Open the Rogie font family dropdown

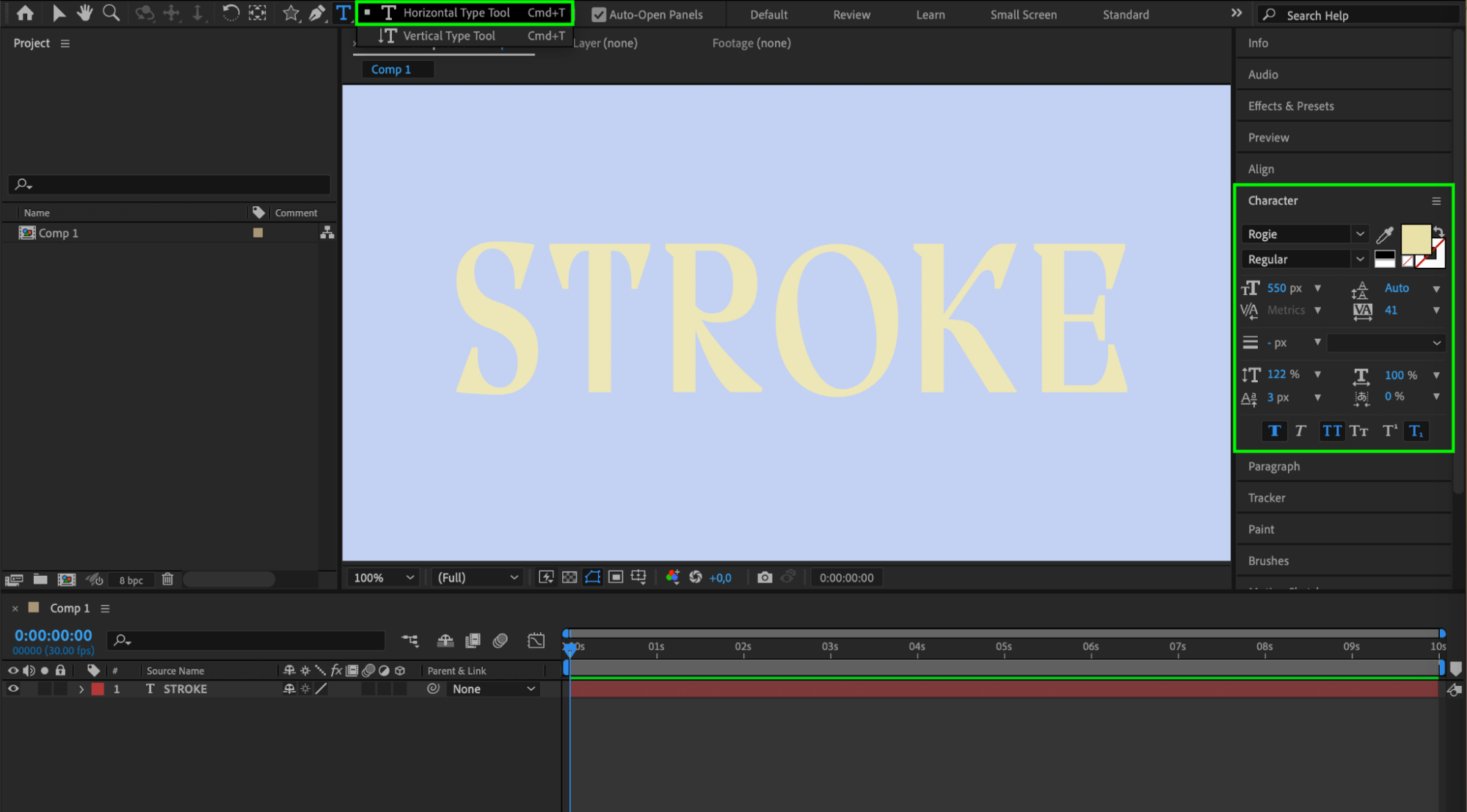[1360, 234]
